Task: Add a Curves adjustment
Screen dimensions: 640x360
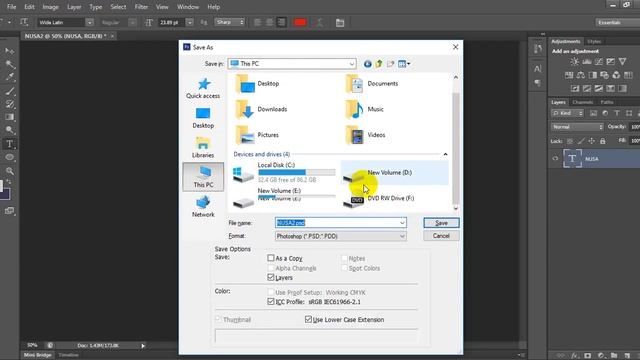Action: 598,62
